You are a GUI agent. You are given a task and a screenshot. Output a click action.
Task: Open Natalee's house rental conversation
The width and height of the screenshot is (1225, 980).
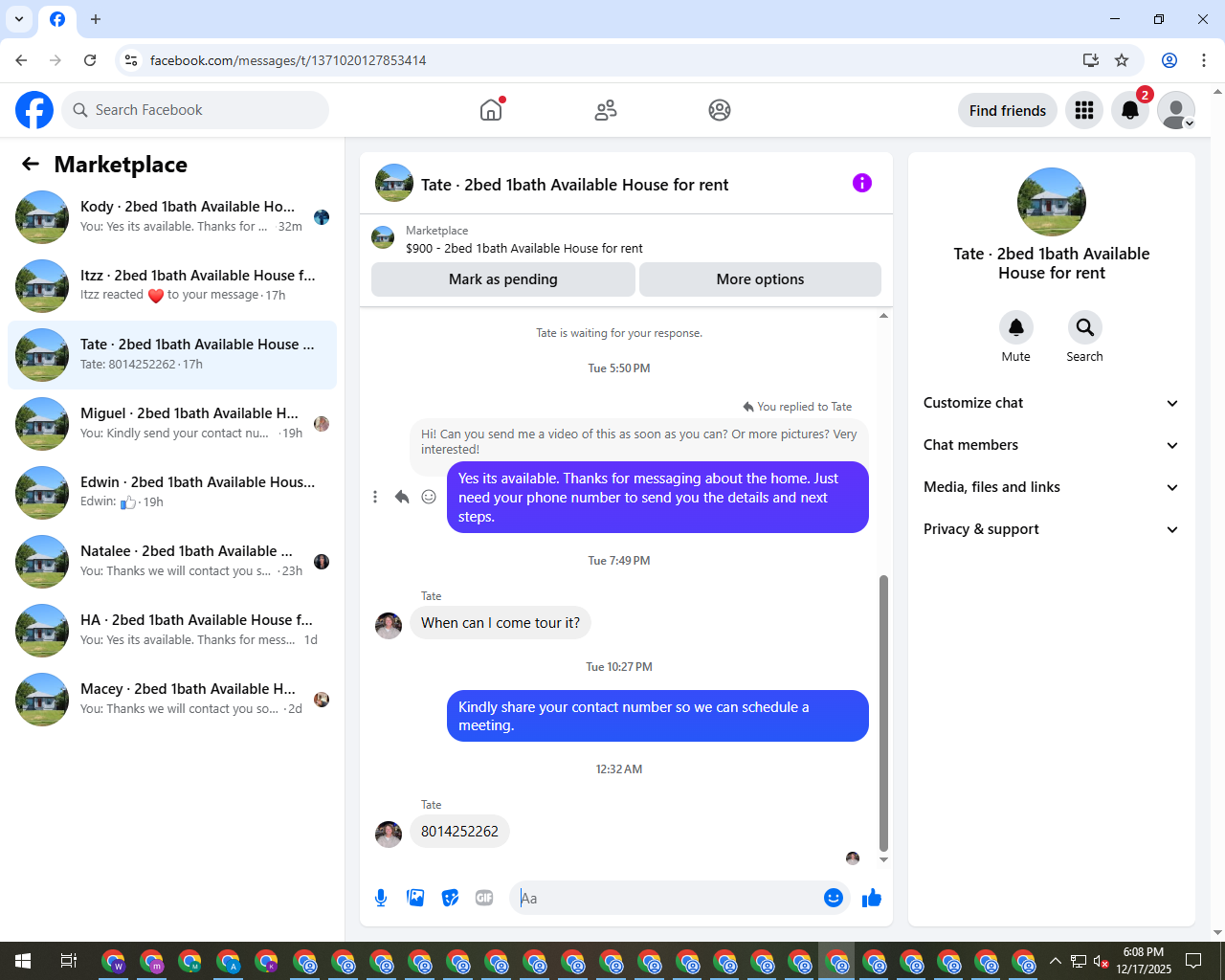pyautogui.click(x=172, y=562)
